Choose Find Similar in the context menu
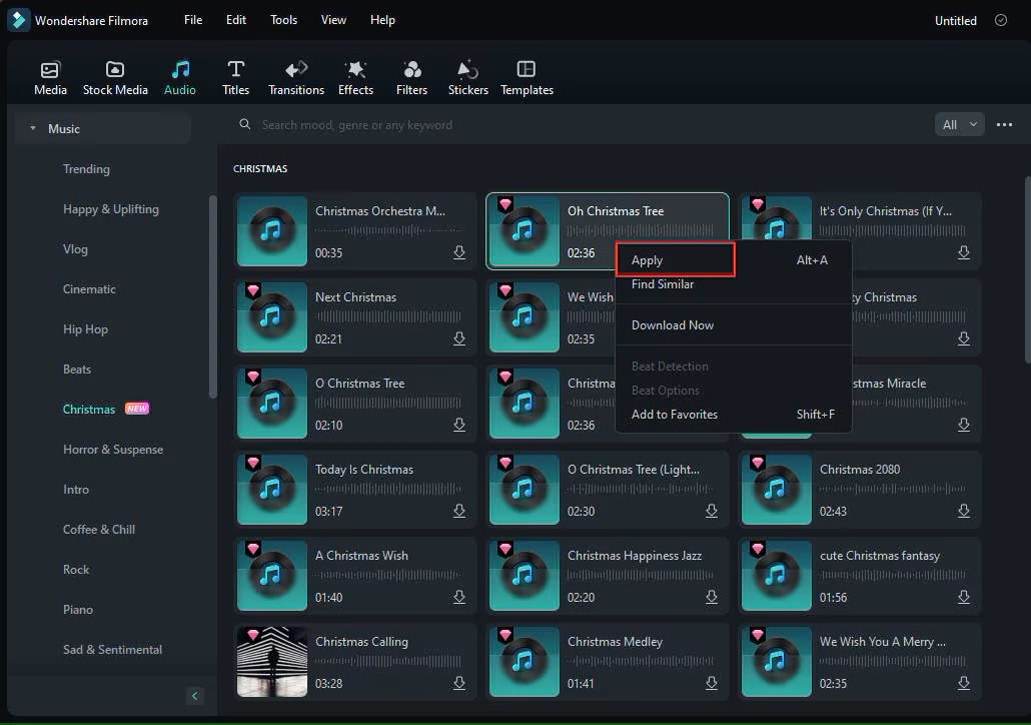 (733, 284)
